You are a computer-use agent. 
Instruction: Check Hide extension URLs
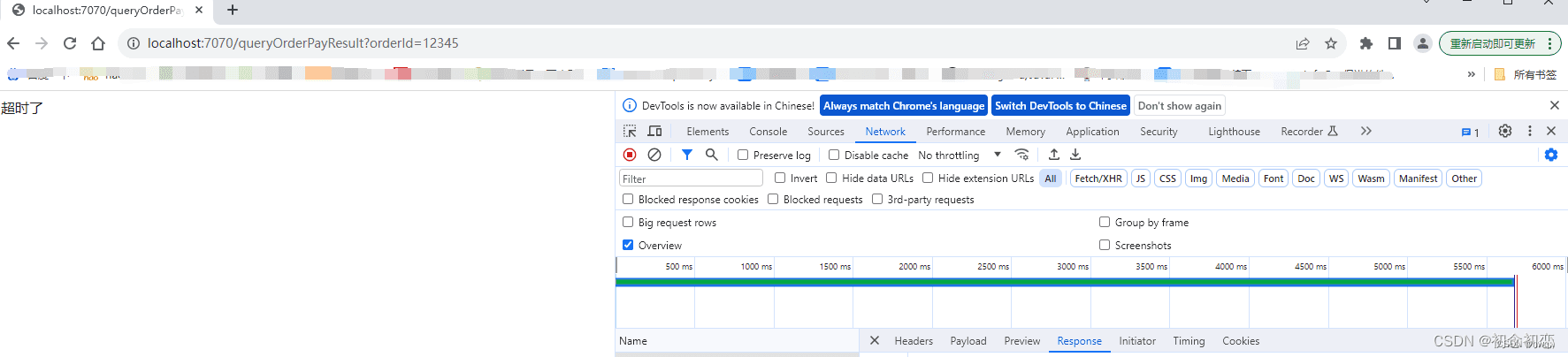point(928,178)
